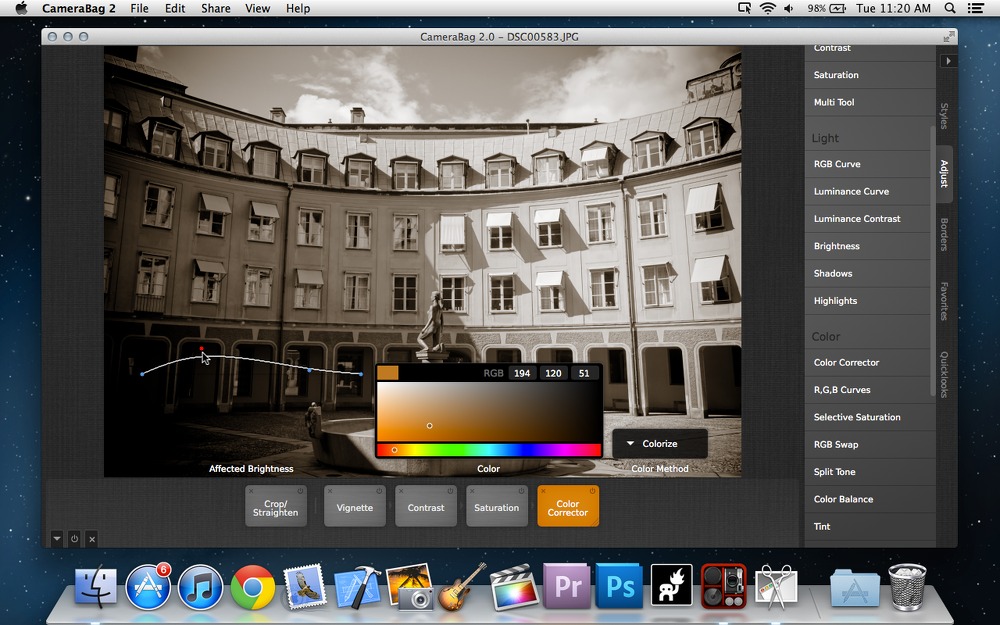
Task: Toggle the window fullscreen arrows icon
Action: click(949, 37)
